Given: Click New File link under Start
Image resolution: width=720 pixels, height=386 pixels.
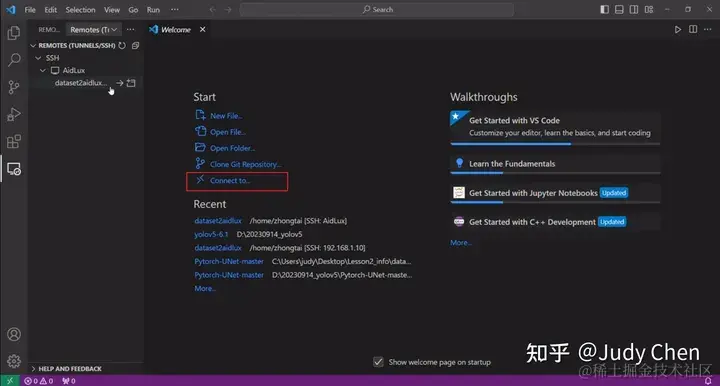Looking at the screenshot, I should 219,116.
